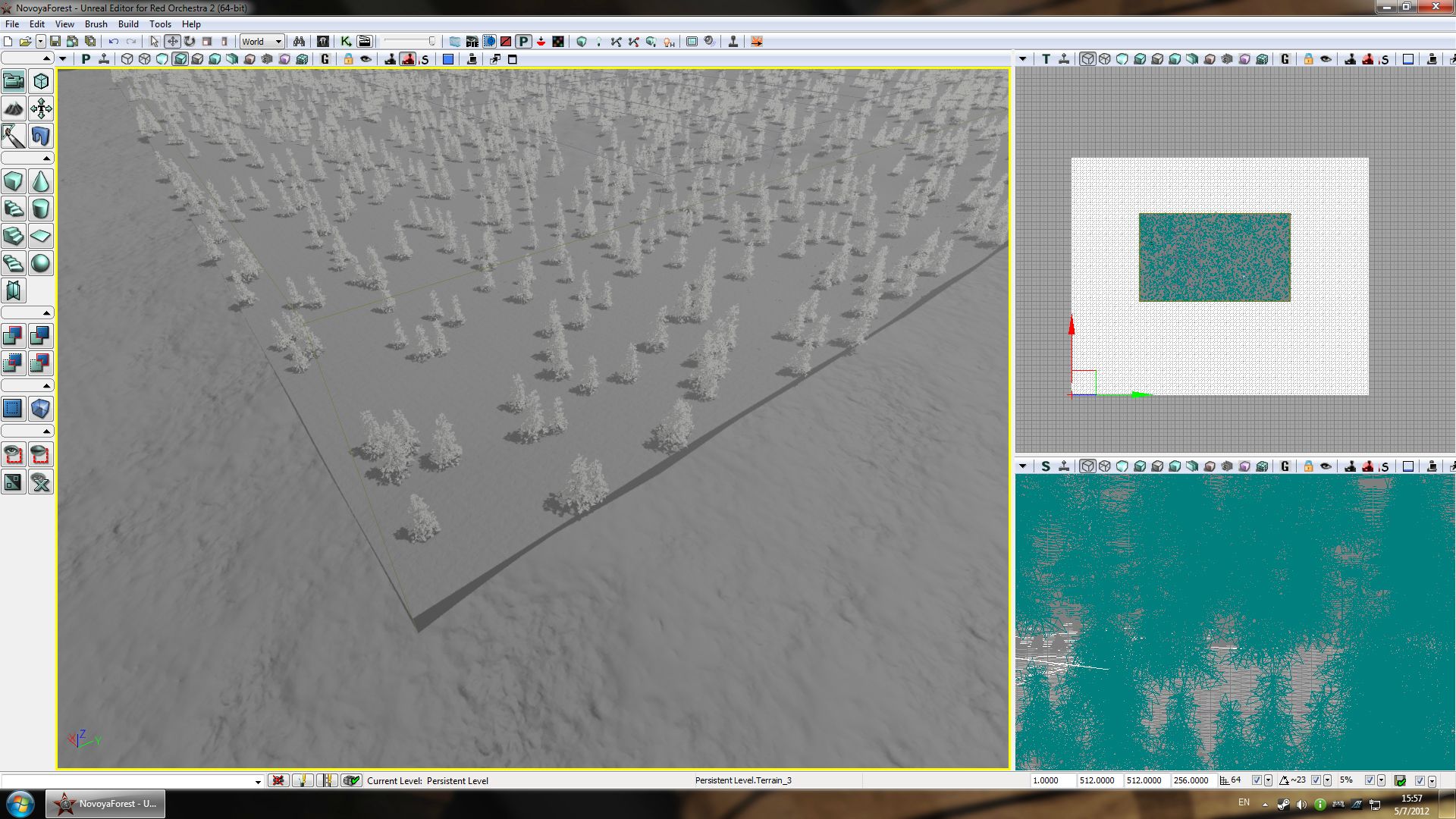This screenshot has width=1456, height=819.
Task: Open the File menu
Action: (x=12, y=24)
